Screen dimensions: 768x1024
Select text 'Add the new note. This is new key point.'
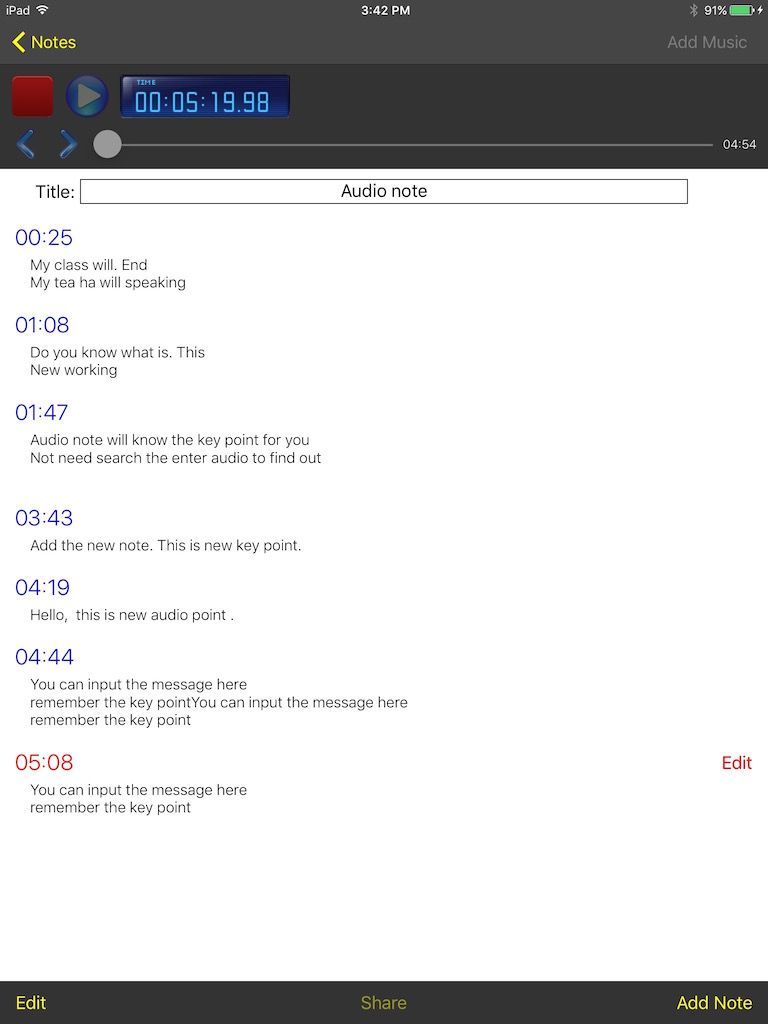coord(166,545)
